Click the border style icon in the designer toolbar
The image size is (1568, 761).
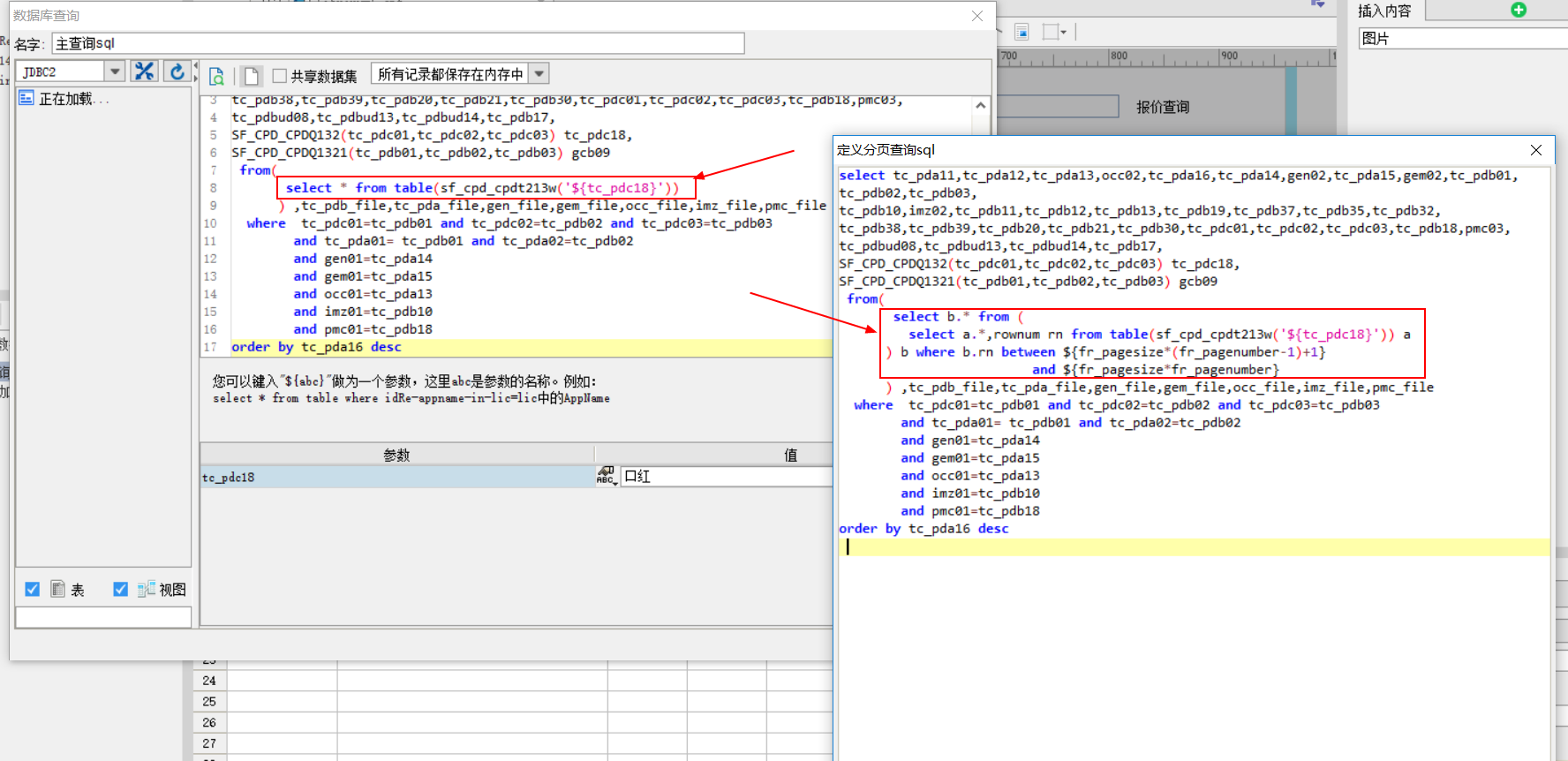pyautogui.click(x=1050, y=32)
